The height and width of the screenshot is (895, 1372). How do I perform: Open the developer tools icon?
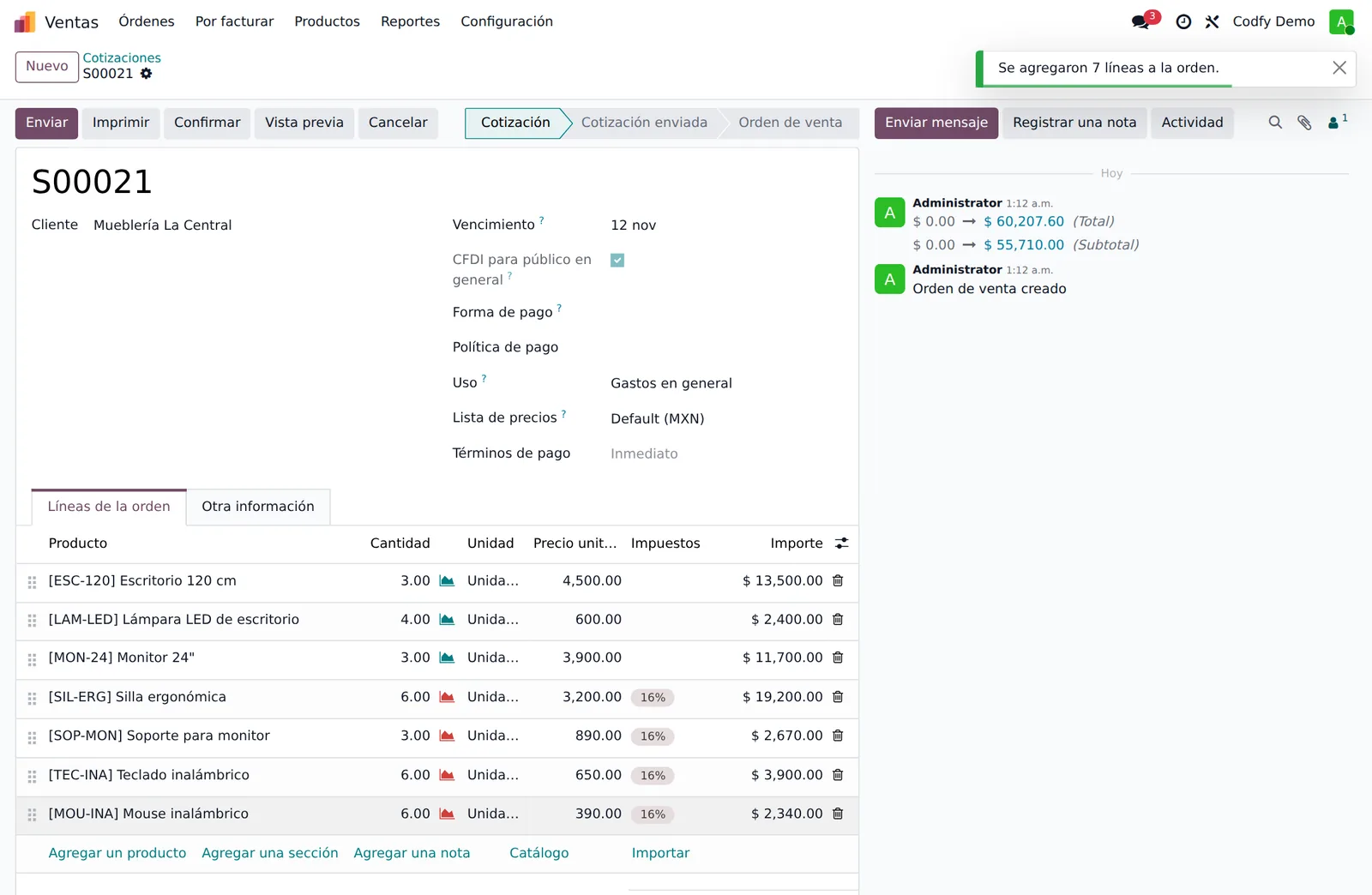pyautogui.click(x=1212, y=21)
